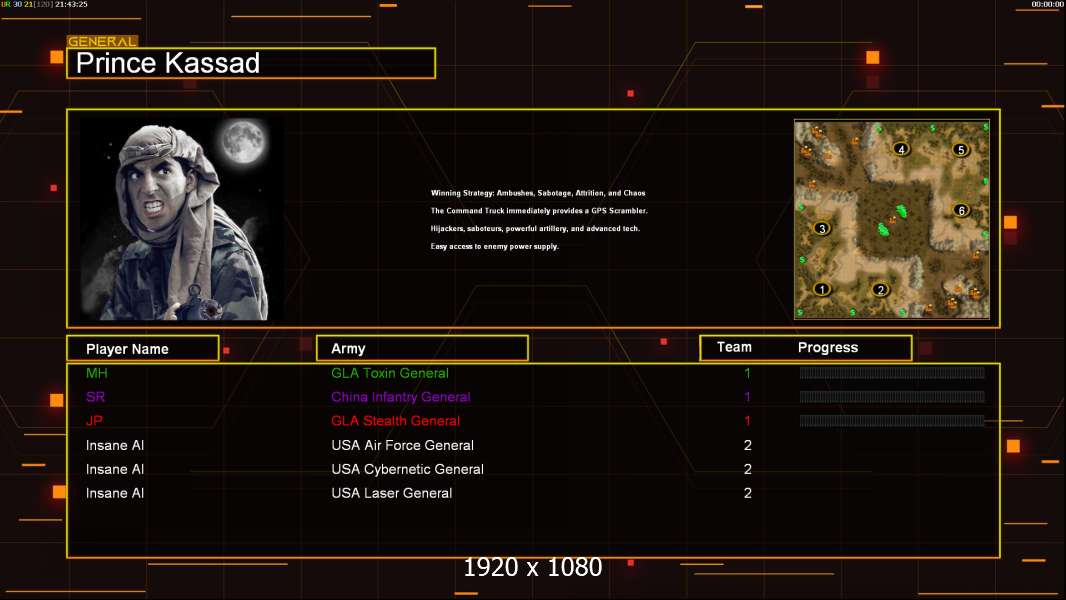Image resolution: width=1066 pixels, height=600 pixels.
Task: Click the Team column header
Action: 734,347
